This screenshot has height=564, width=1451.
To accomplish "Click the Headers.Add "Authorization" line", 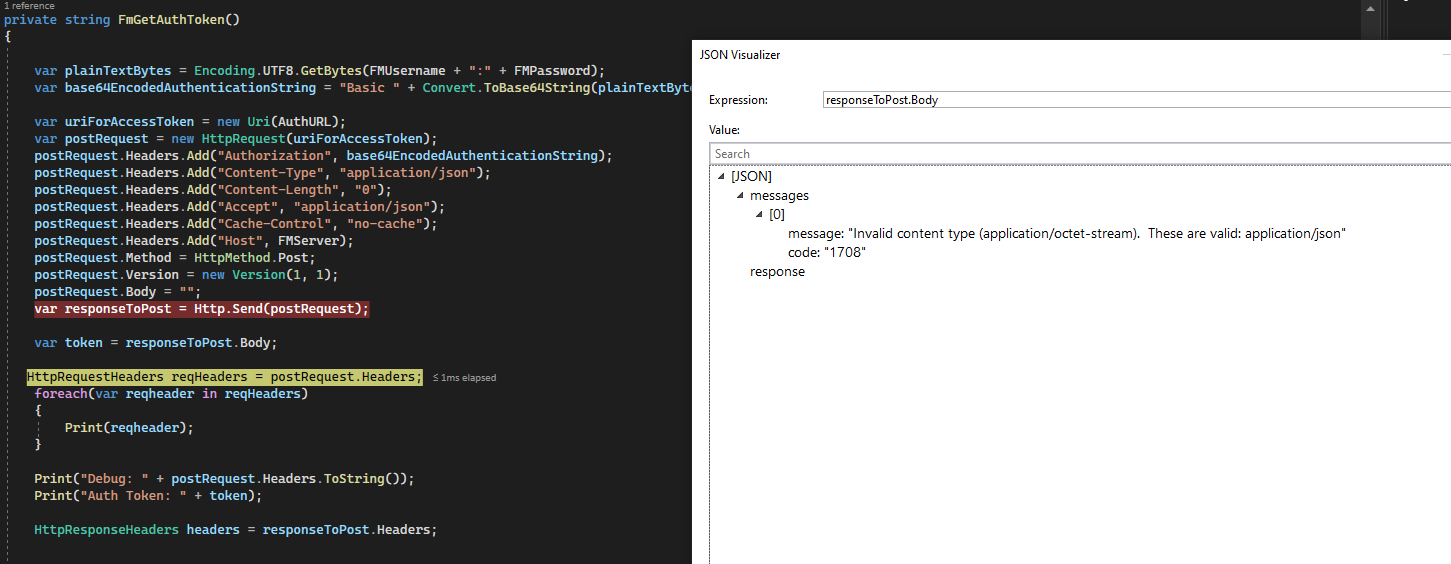I will [323, 156].
